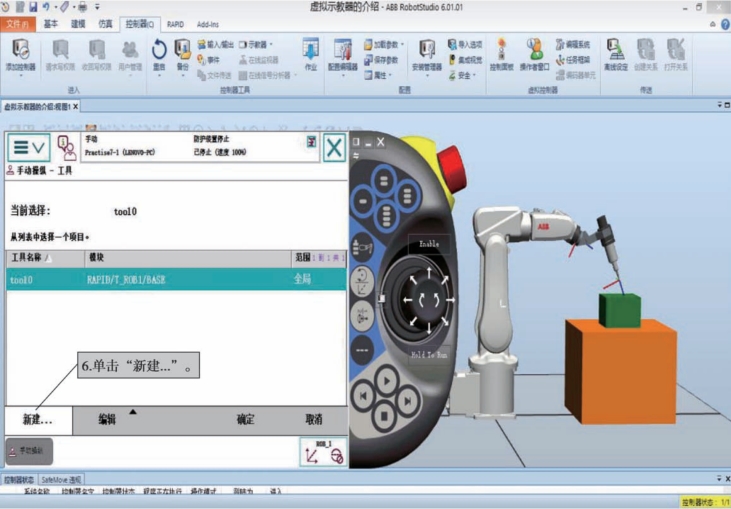Viewport: 731px width, 509px height.
Task: Click Go Offline (离线设定) icon
Action: [x=616, y=54]
